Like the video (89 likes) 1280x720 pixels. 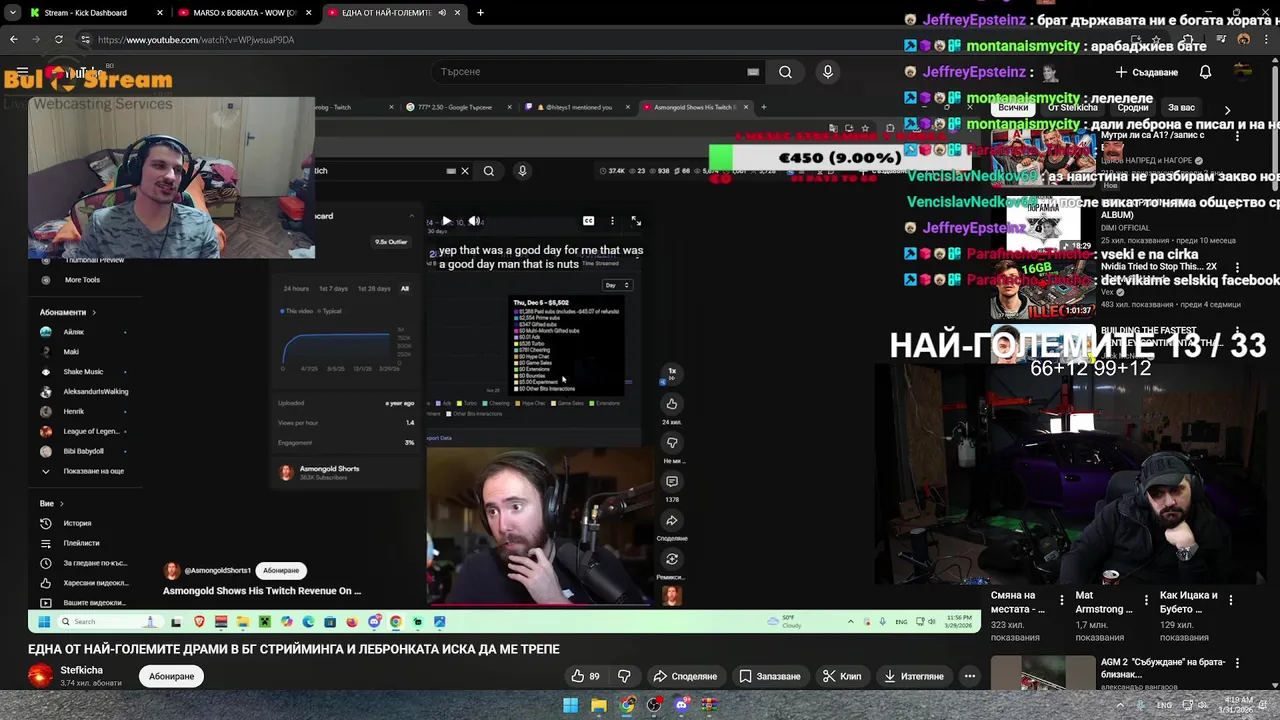pos(586,676)
